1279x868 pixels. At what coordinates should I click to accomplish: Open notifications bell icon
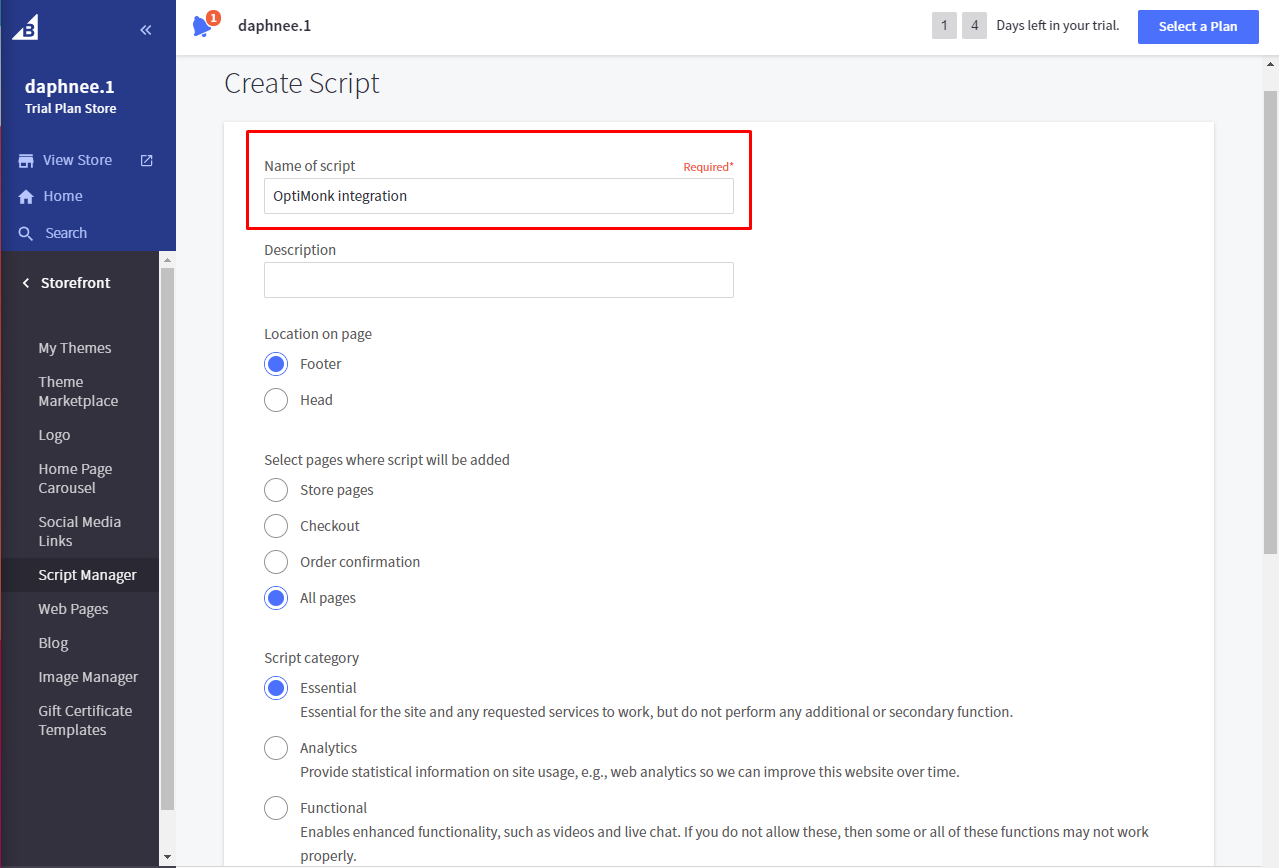tap(203, 26)
